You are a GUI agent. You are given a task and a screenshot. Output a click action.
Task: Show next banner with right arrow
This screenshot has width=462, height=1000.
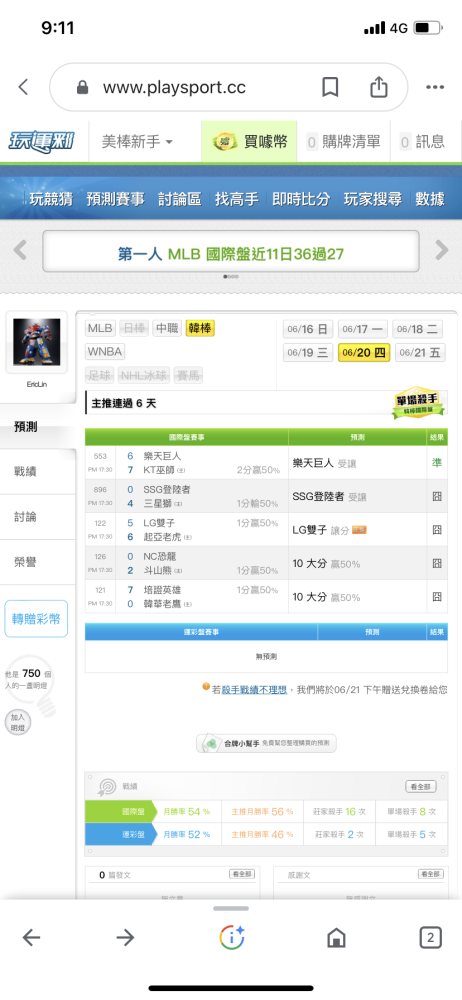[x=442, y=251]
